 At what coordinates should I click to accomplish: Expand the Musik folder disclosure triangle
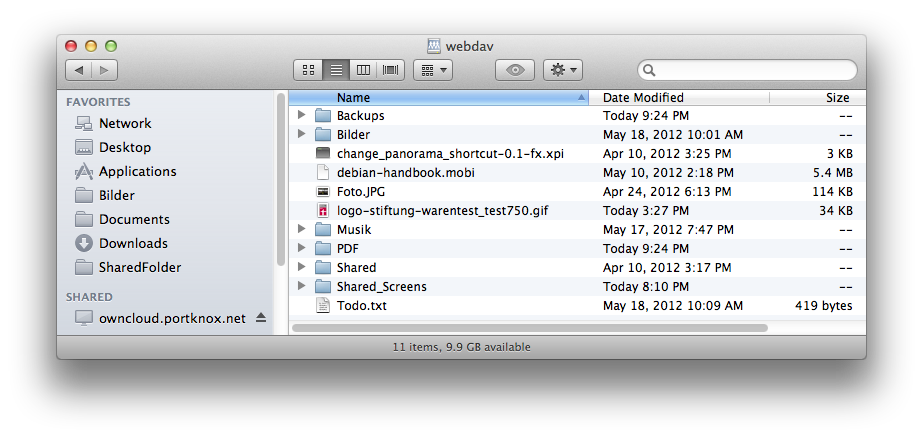pyautogui.click(x=302, y=229)
